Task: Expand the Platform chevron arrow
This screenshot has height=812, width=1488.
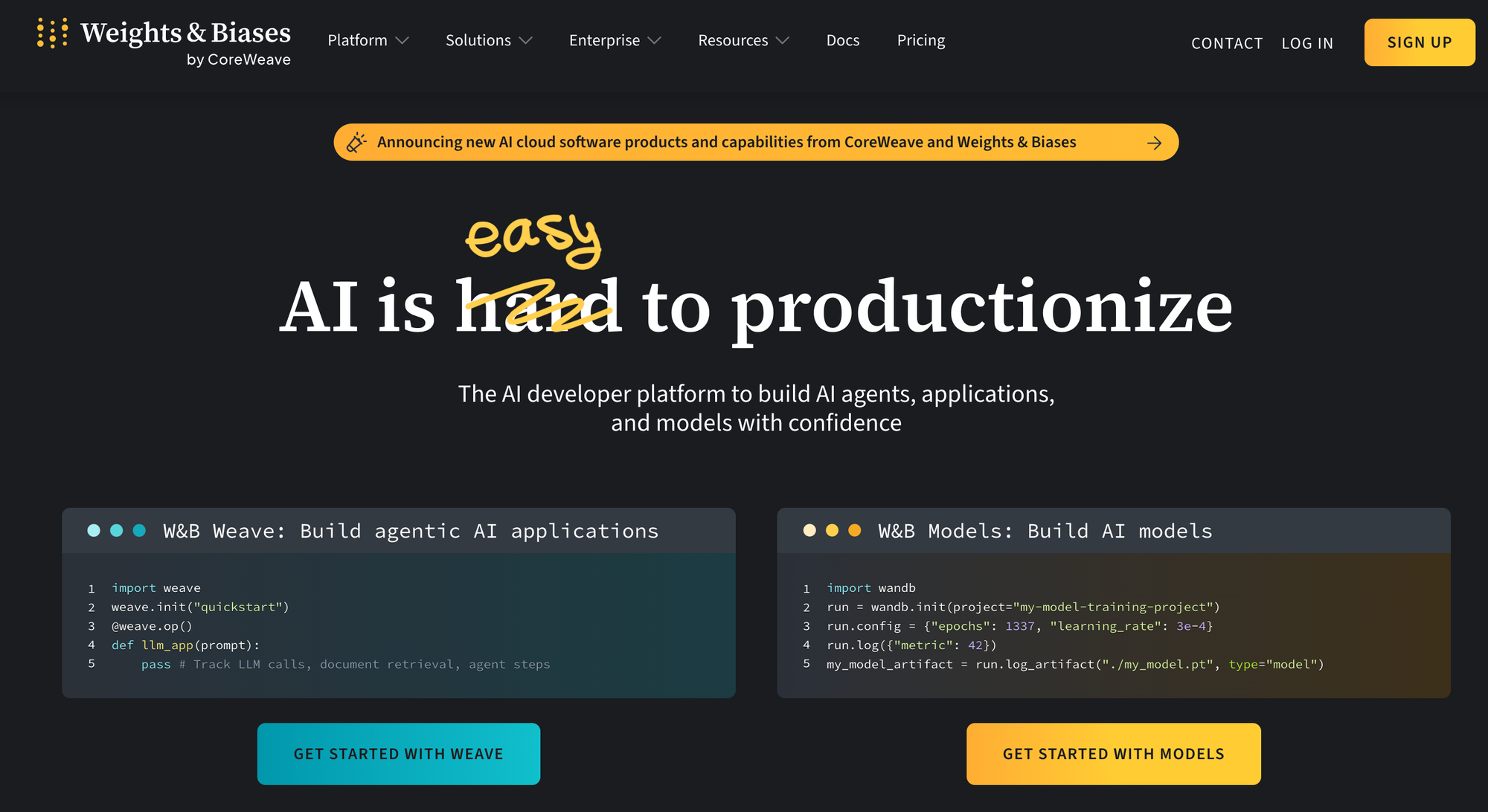Action: [403, 41]
